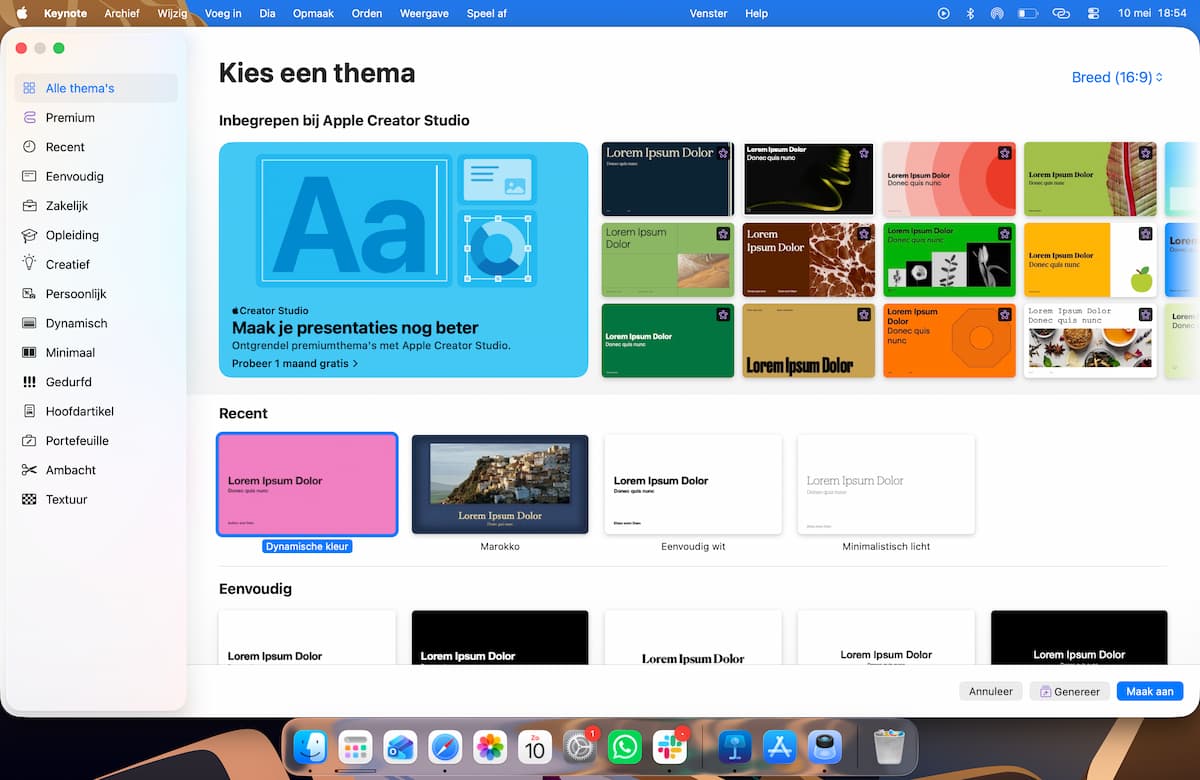Choose the tan bold-type premium theme
The height and width of the screenshot is (780, 1200).
[809, 341]
